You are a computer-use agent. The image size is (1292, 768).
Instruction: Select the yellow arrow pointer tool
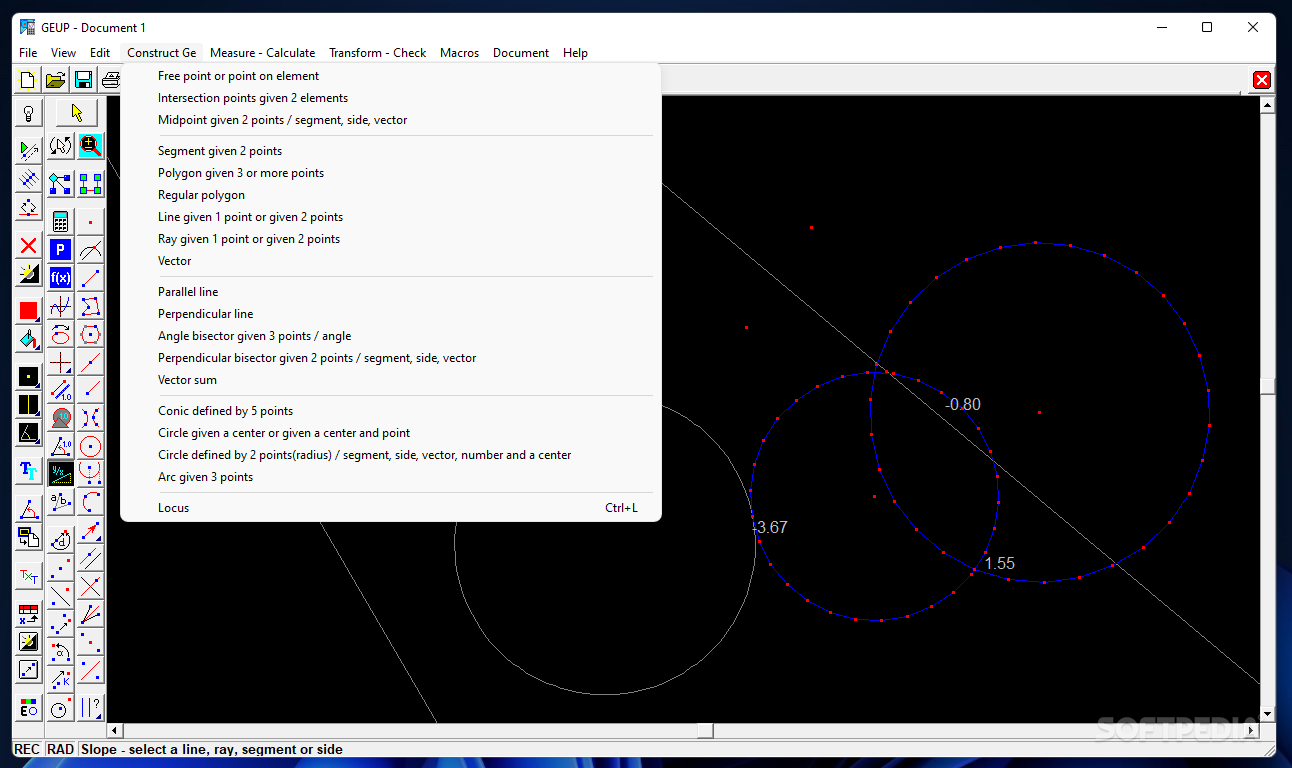pos(77,113)
